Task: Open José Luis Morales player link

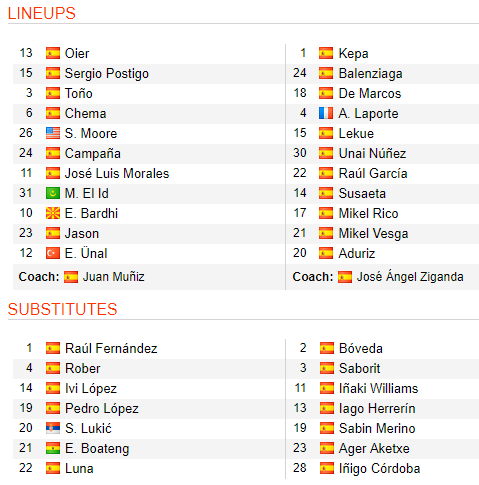Action: point(117,173)
